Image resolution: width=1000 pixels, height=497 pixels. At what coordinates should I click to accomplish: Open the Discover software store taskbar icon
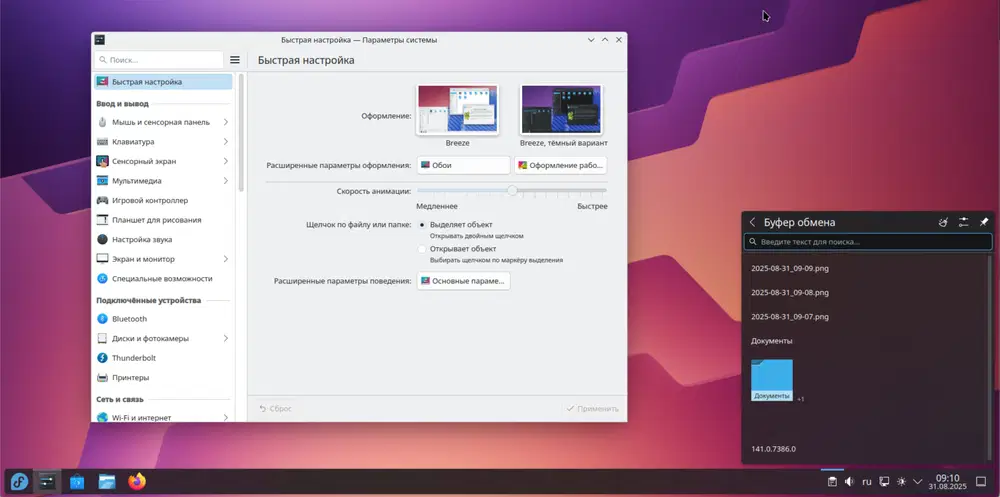coord(77,481)
